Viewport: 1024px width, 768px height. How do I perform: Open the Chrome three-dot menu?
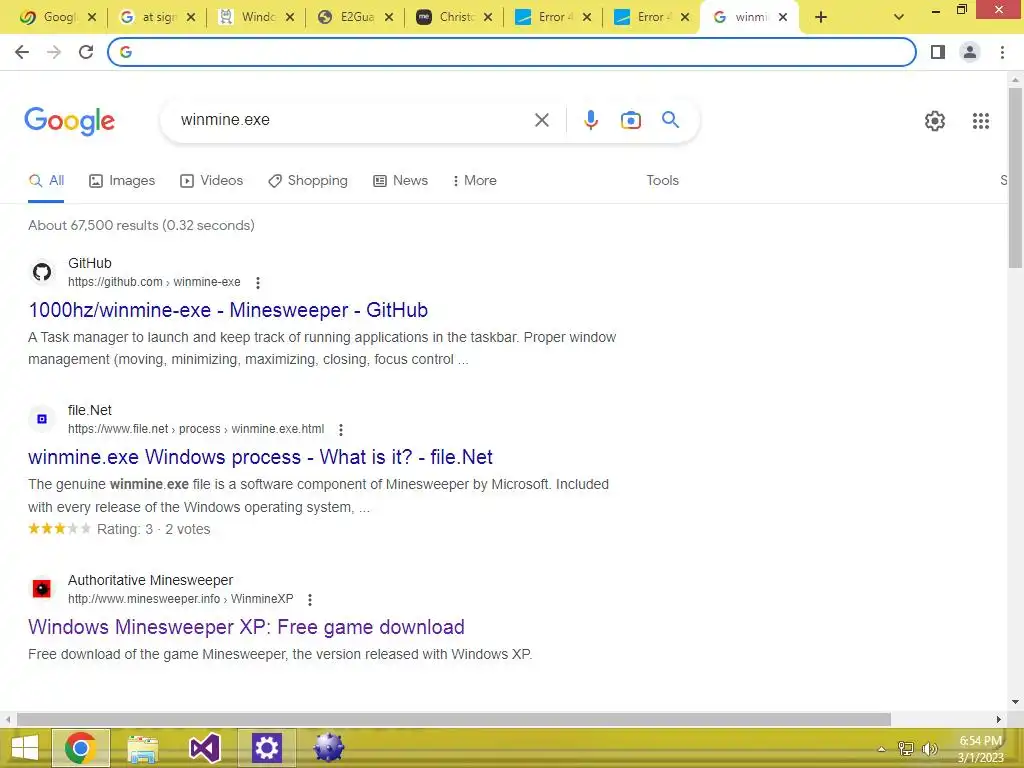[x=1002, y=52]
